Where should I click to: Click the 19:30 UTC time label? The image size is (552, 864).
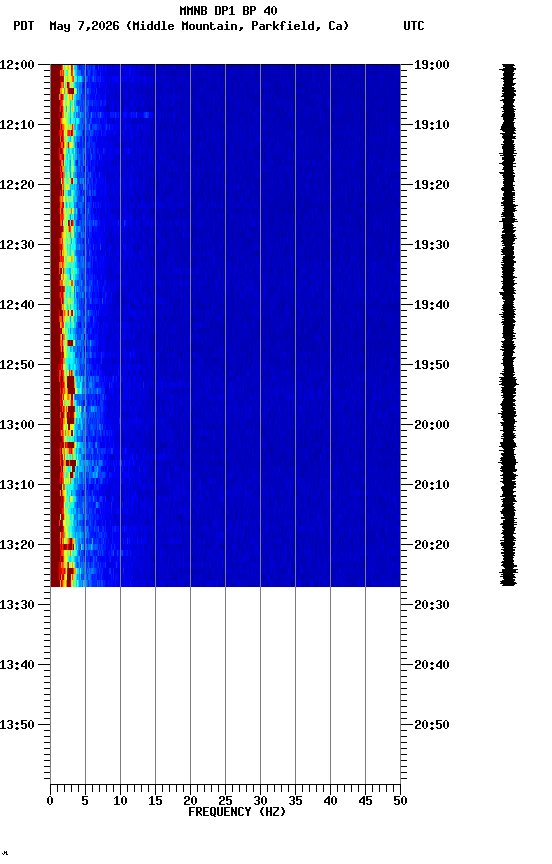(x=432, y=245)
